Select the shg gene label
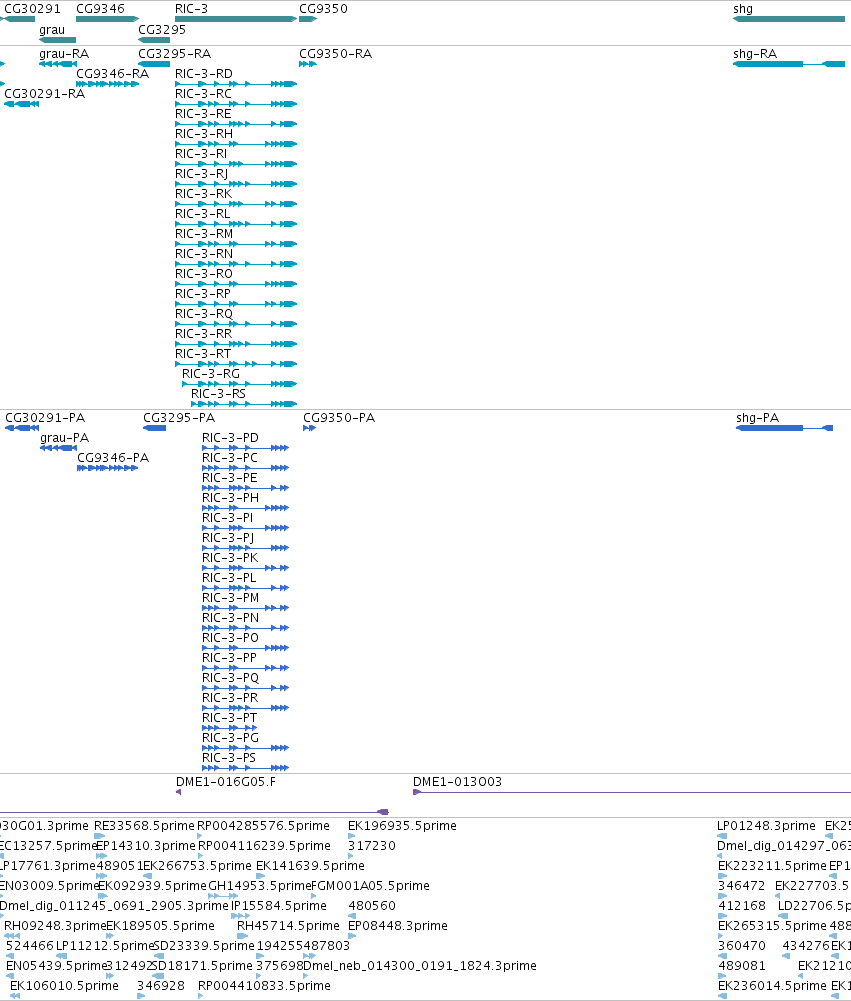The image size is (851, 1001). [x=743, y=9]
